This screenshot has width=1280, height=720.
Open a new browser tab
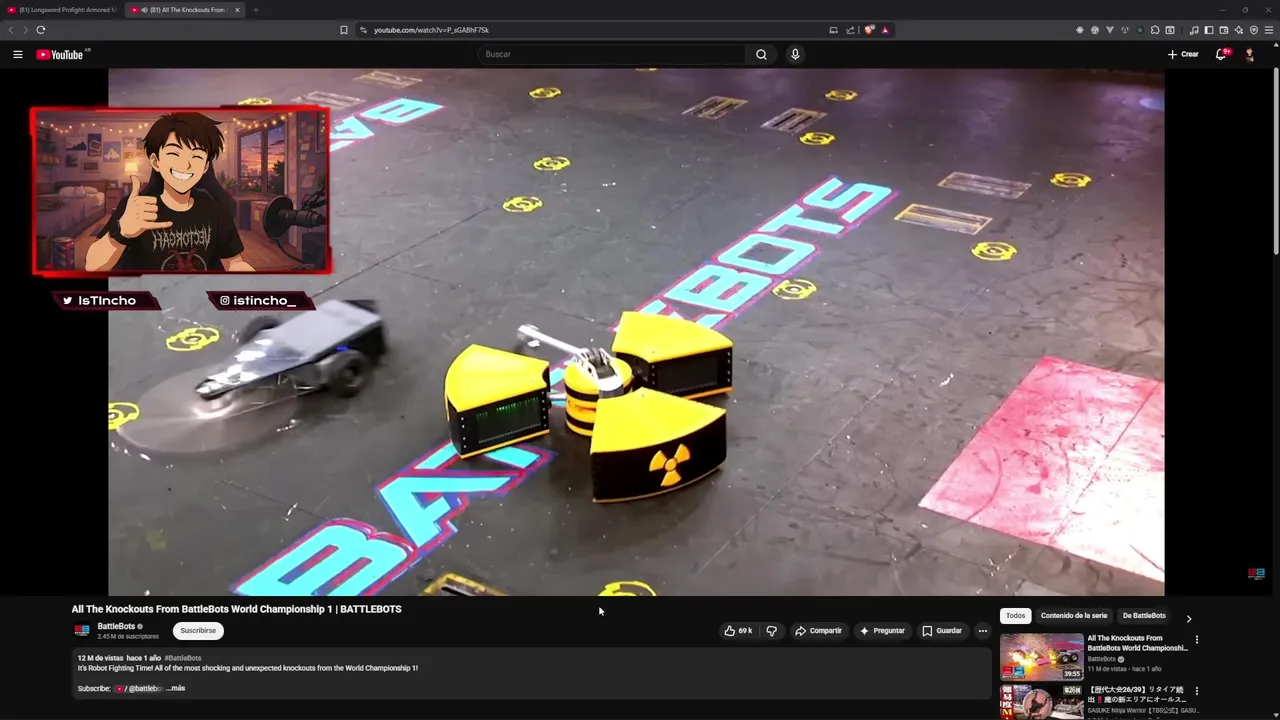click(x=255, y=10)
